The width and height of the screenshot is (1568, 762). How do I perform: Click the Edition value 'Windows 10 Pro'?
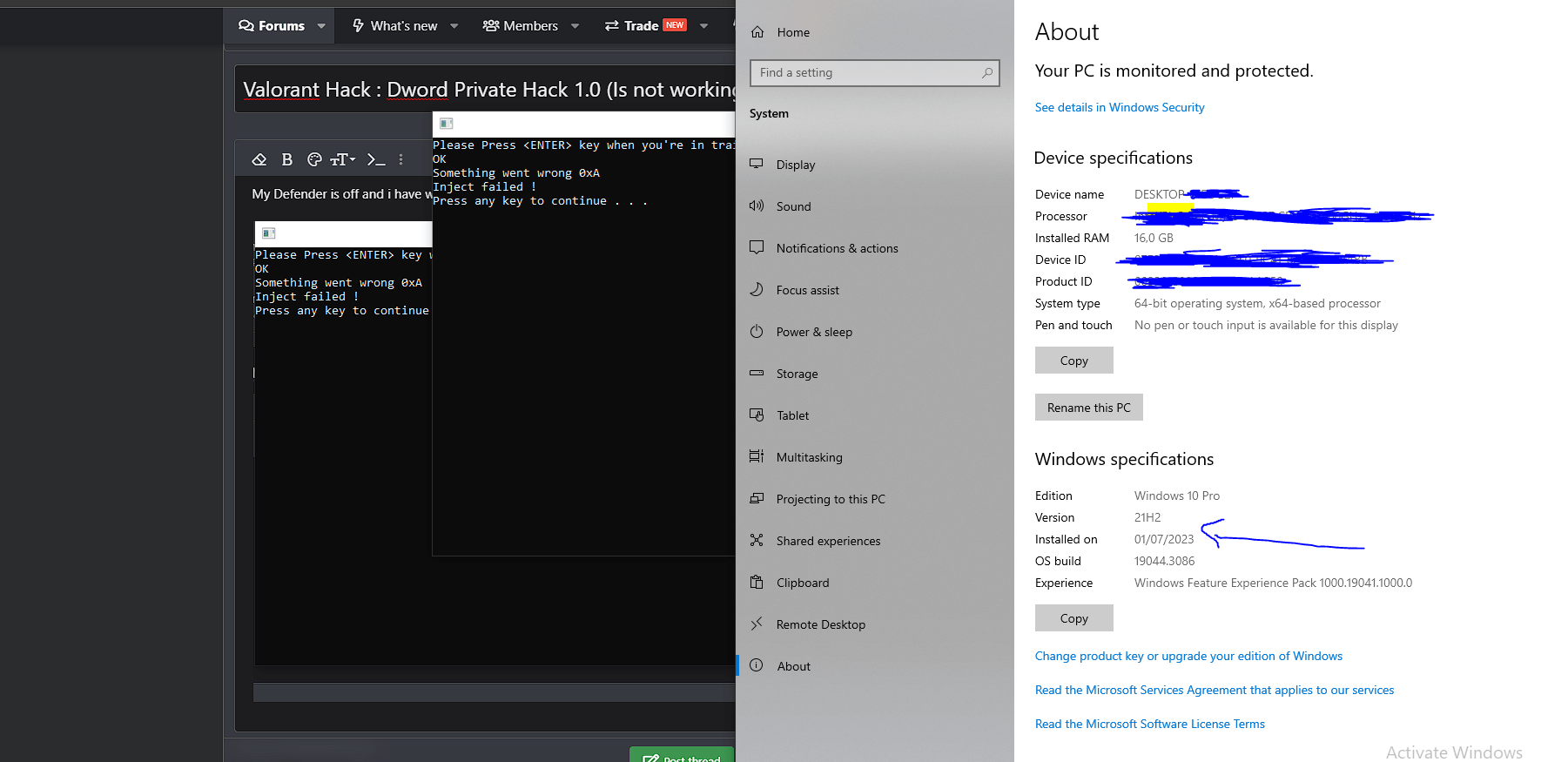point(1177,496)
